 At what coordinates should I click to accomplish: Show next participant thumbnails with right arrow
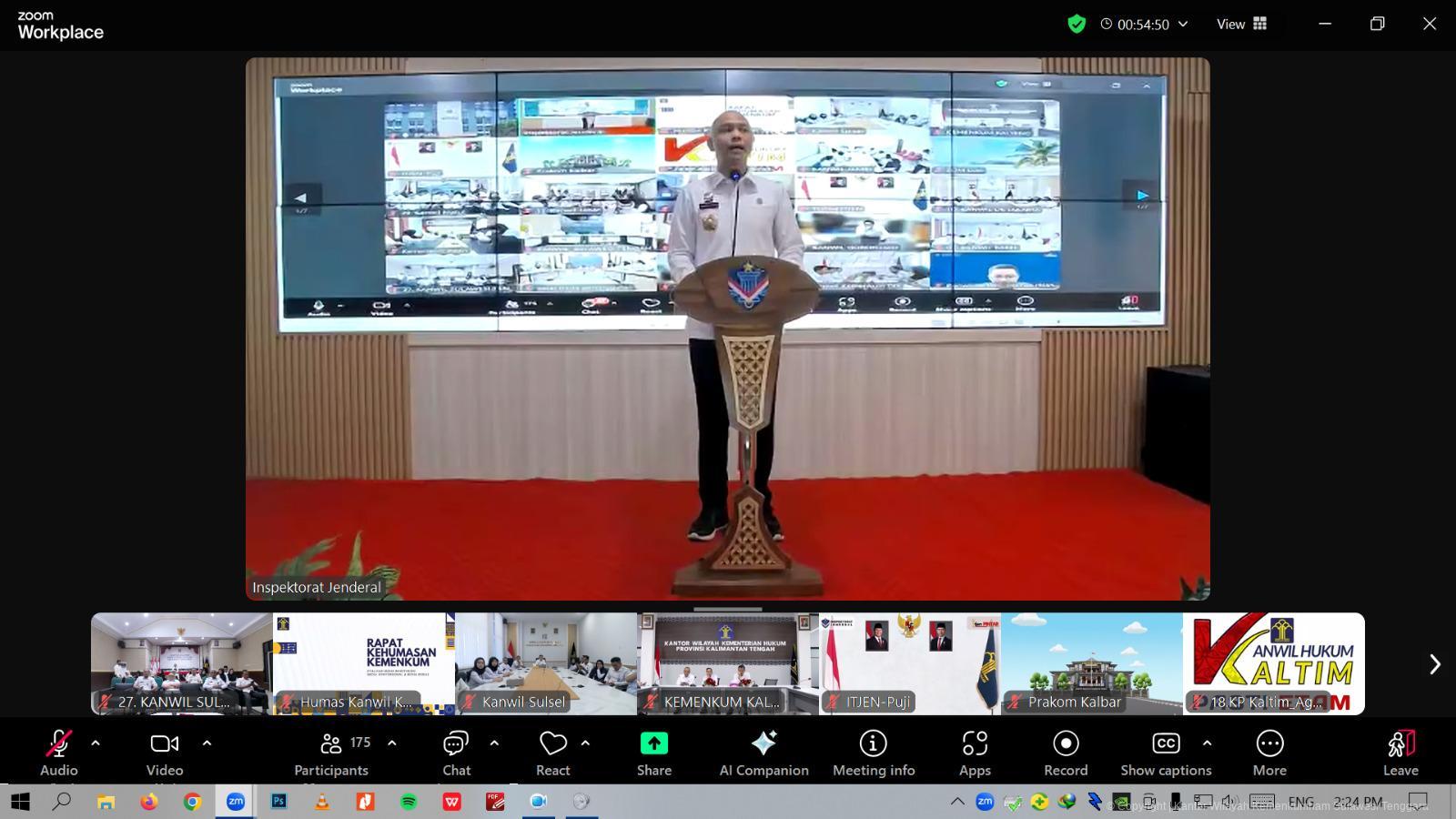point(1434,664)
